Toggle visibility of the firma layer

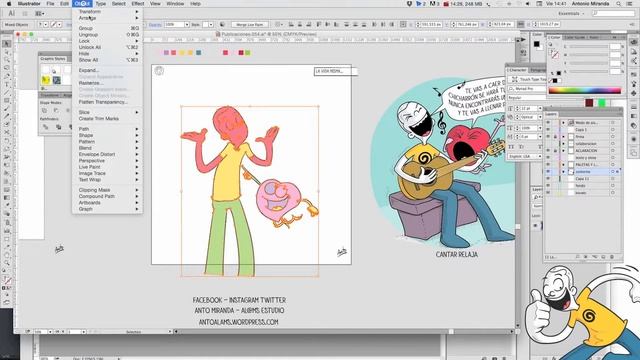point(548,137)
